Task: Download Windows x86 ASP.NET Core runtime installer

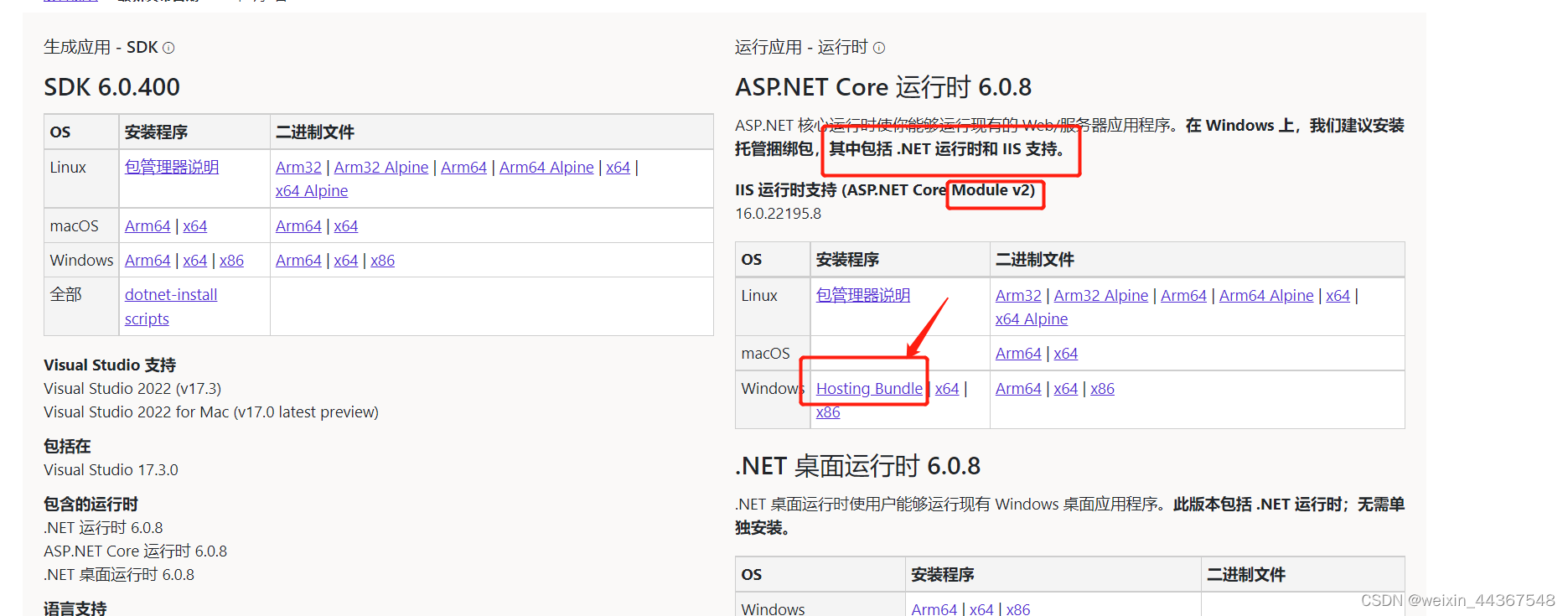Action: coord(828,412)
